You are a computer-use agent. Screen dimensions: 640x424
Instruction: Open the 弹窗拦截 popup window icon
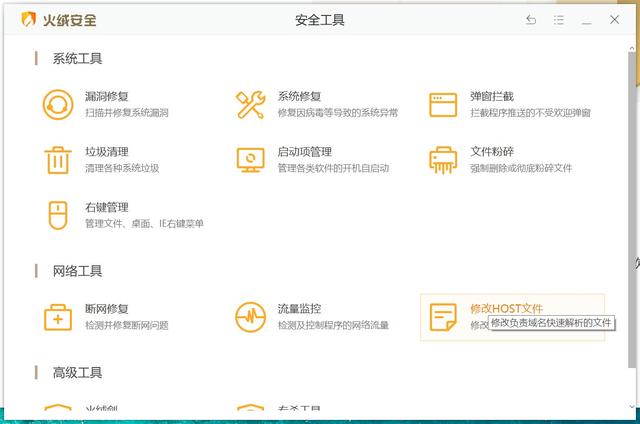coord(443,105)
